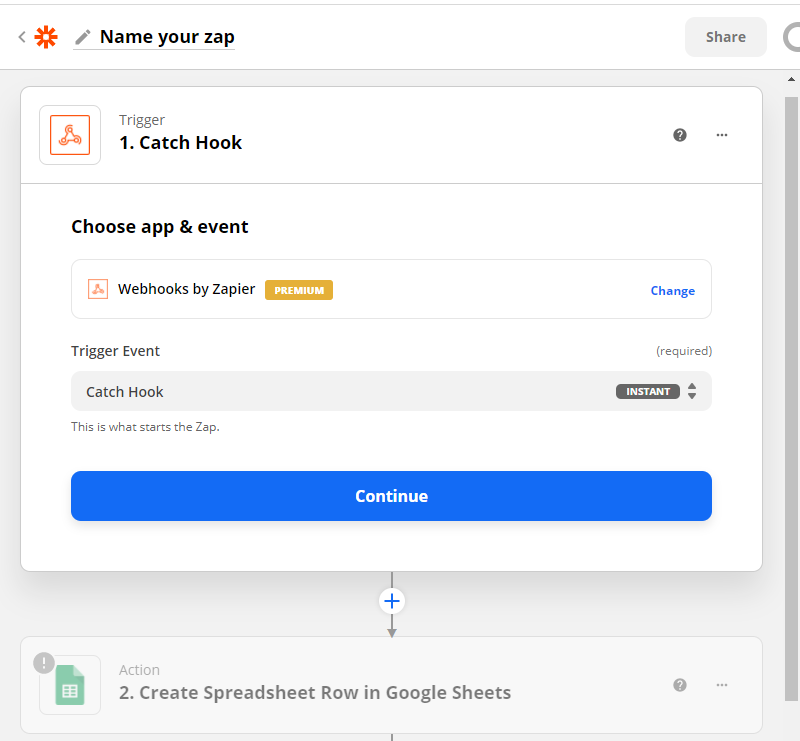The height and width of the screenshot is (741, 800).
Task: Click the warning exclamation badge on action
Action: point(44,663)
